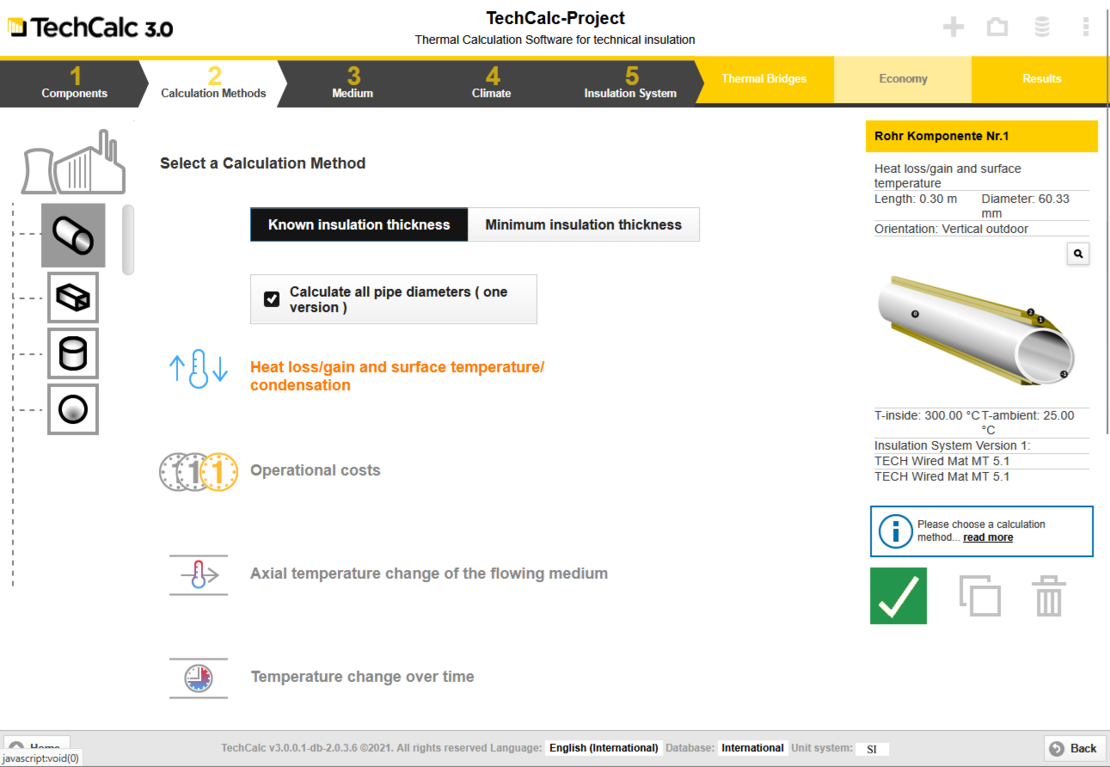Viewport: 1110px width, 767px height.
Task: Open the three-dot more menu
Action: pyautogui.click(x=1085, y=27)
